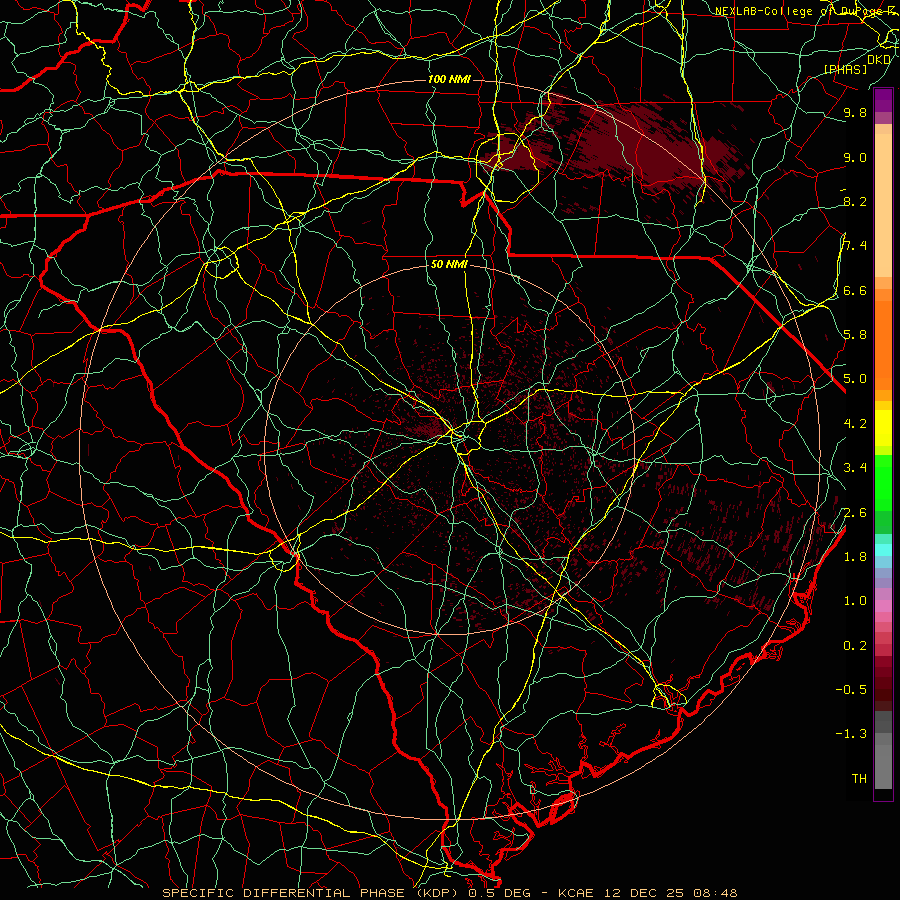Click the 50 NMI range ring label
Viewport: 900px width, 900px height.
[x=449, y=265]
